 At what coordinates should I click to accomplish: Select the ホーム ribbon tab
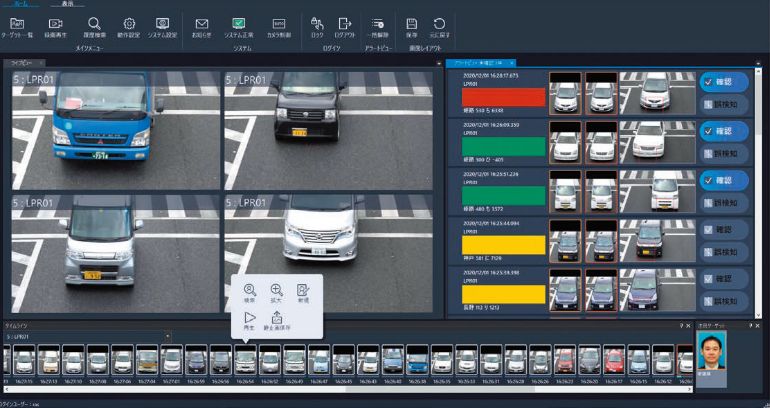click(x=21, y=2)
